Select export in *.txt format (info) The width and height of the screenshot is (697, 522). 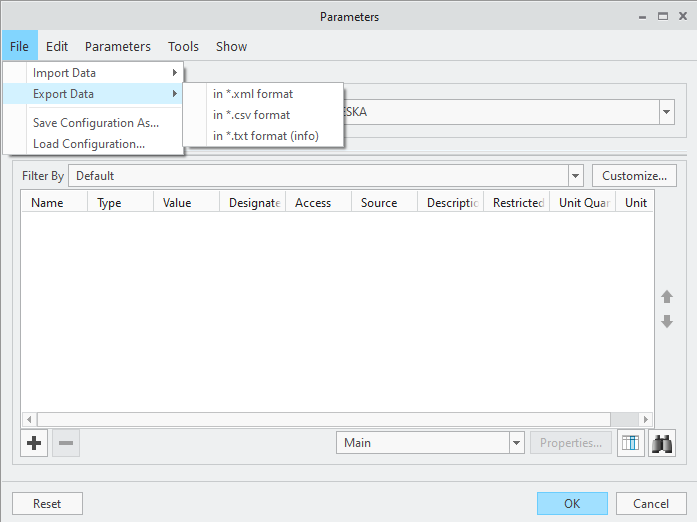pos(266,136)
